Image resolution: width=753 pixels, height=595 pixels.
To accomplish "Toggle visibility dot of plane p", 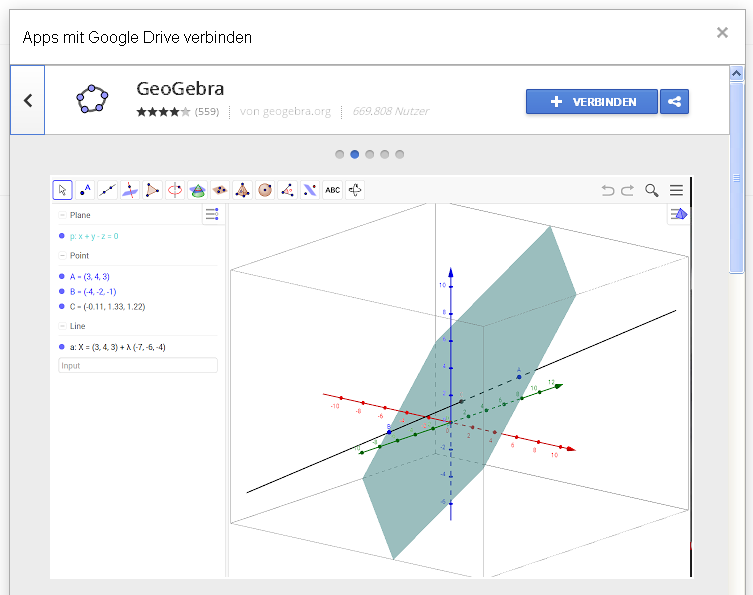I will [x=62, y=236].
